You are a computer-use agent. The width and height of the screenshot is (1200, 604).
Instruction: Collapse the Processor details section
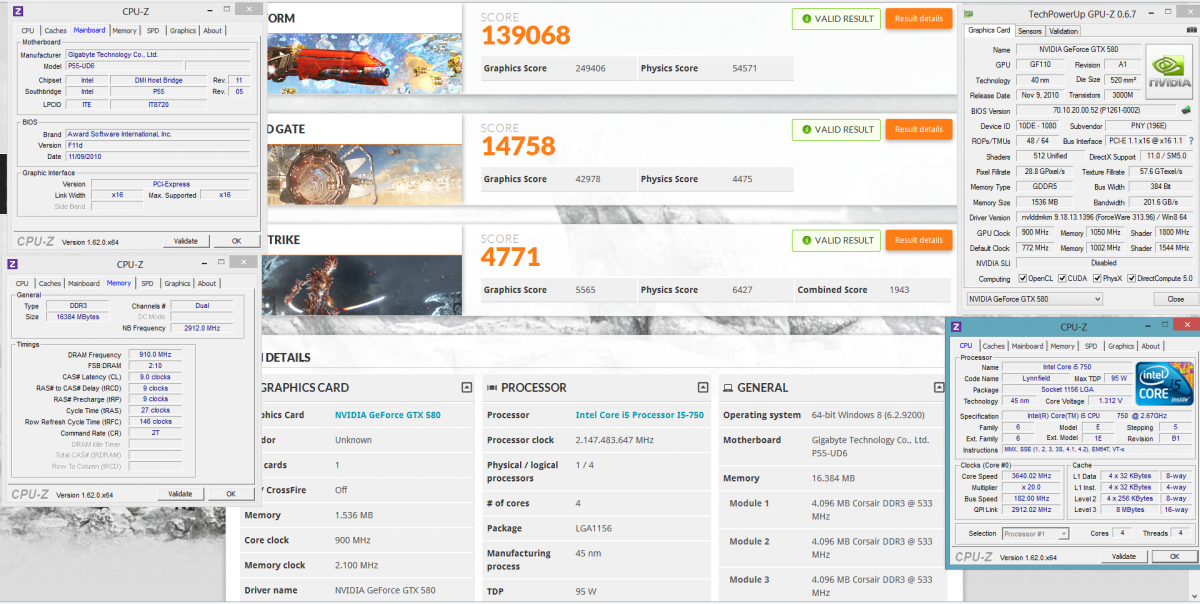tap(704, 387)
